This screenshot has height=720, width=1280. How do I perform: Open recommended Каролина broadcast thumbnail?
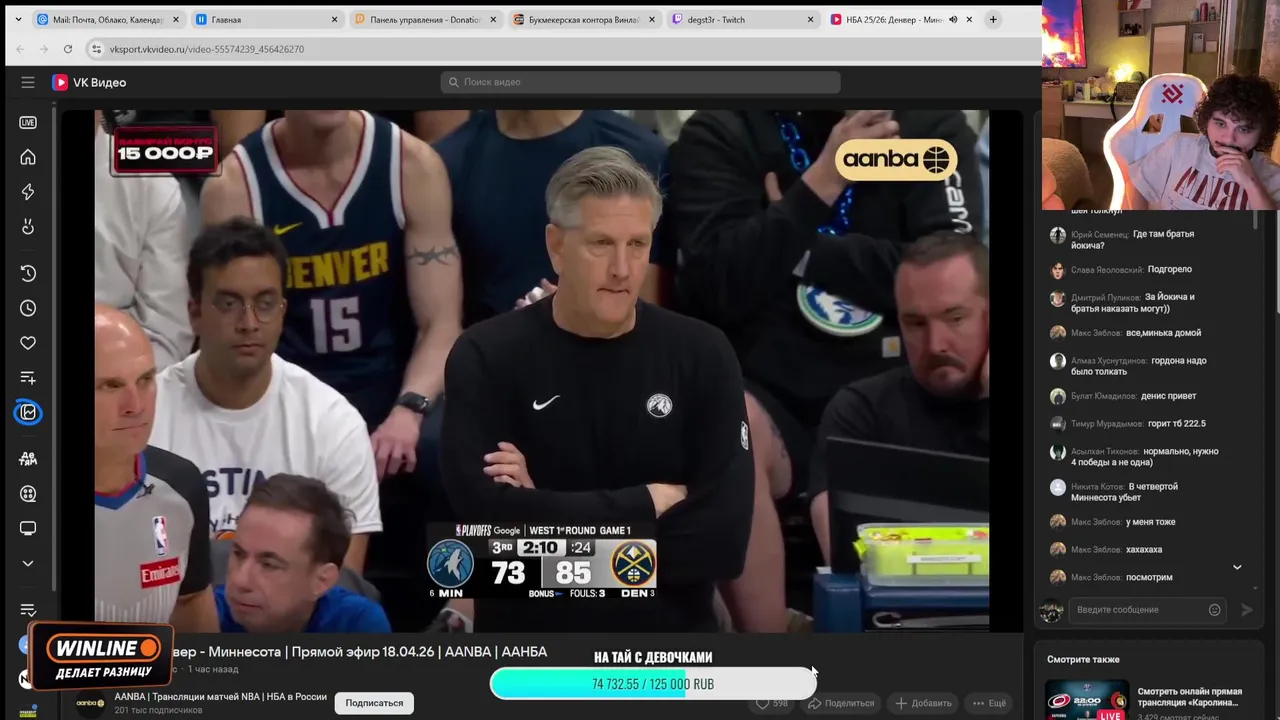[1086, 700]
